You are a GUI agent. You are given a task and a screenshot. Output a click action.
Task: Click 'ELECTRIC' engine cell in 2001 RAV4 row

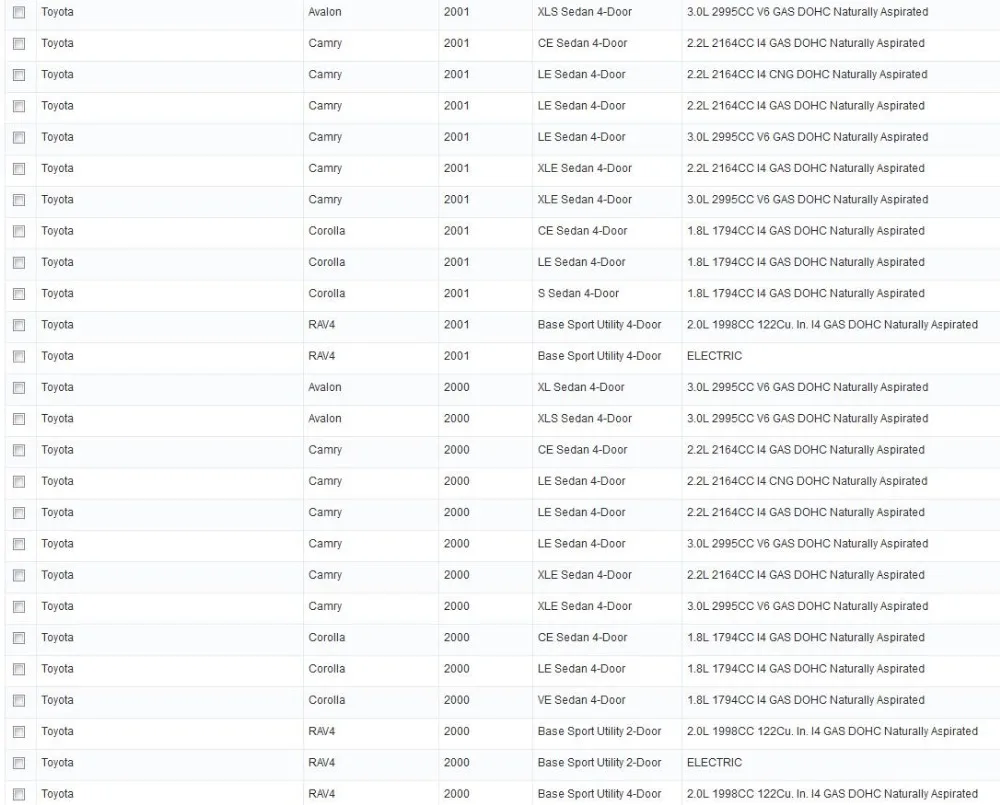point(714,356)
